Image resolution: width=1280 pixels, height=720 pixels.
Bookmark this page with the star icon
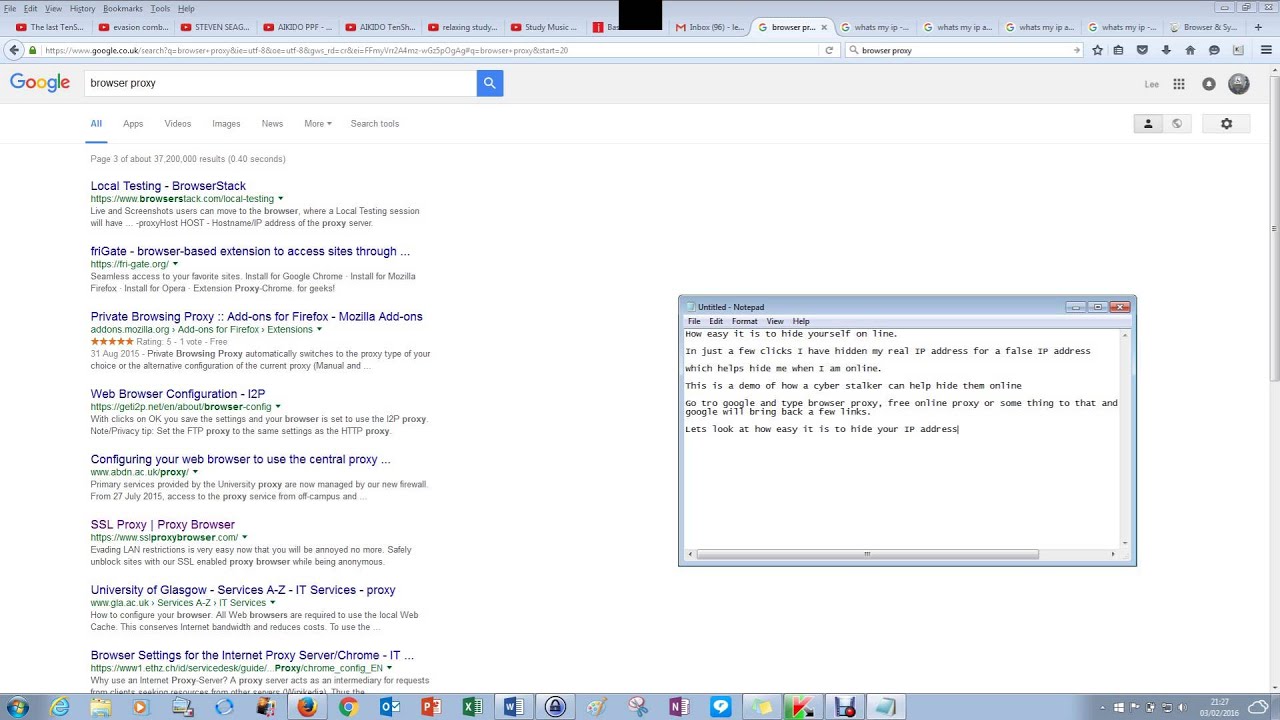click(x=1097, y=50)
